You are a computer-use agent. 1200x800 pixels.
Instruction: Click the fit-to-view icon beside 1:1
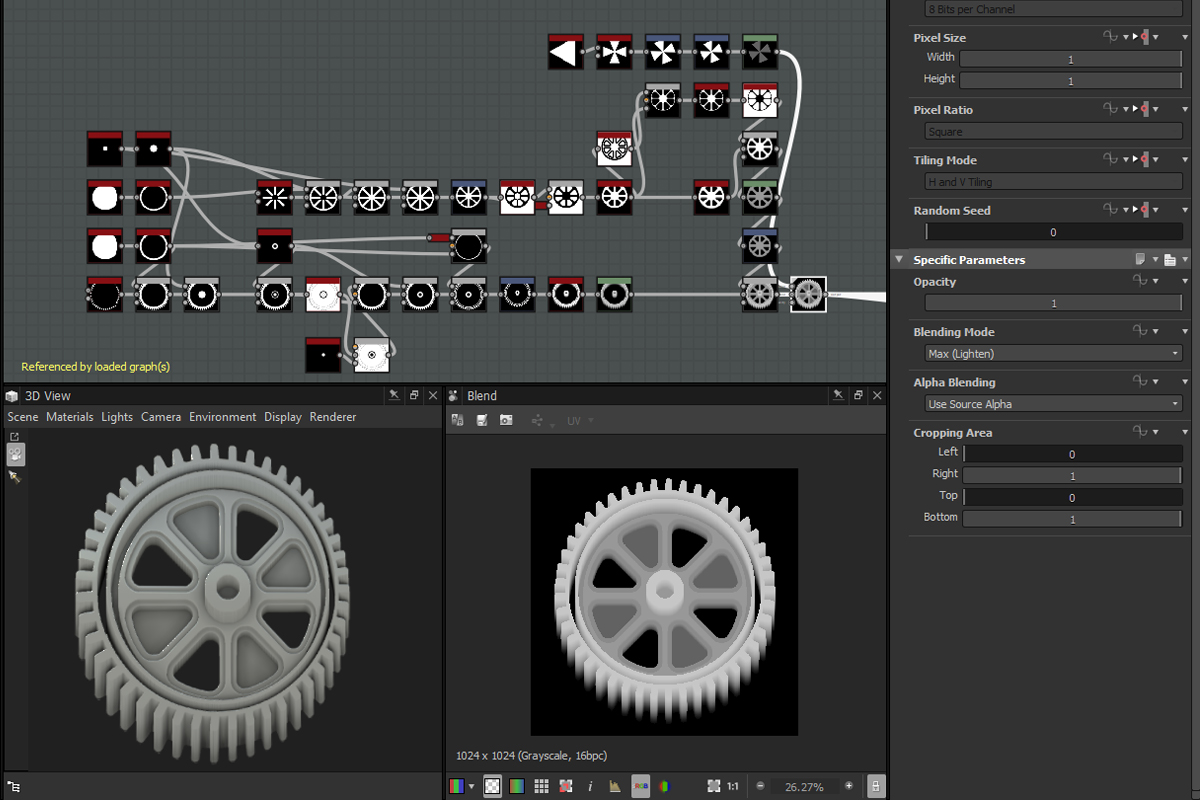coord(713,787)
